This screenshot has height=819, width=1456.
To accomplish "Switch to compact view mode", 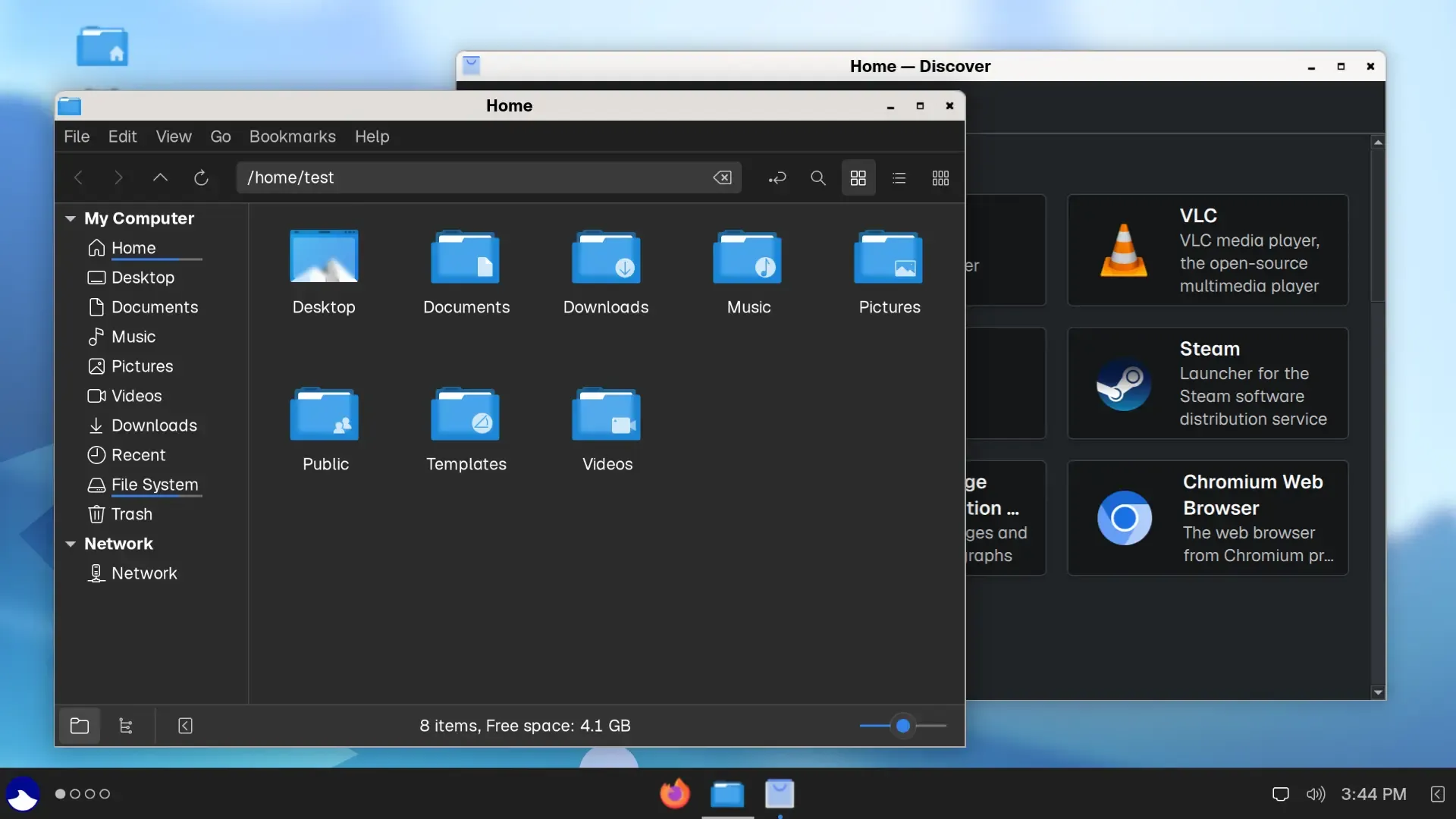I will [x=940, y=177].
